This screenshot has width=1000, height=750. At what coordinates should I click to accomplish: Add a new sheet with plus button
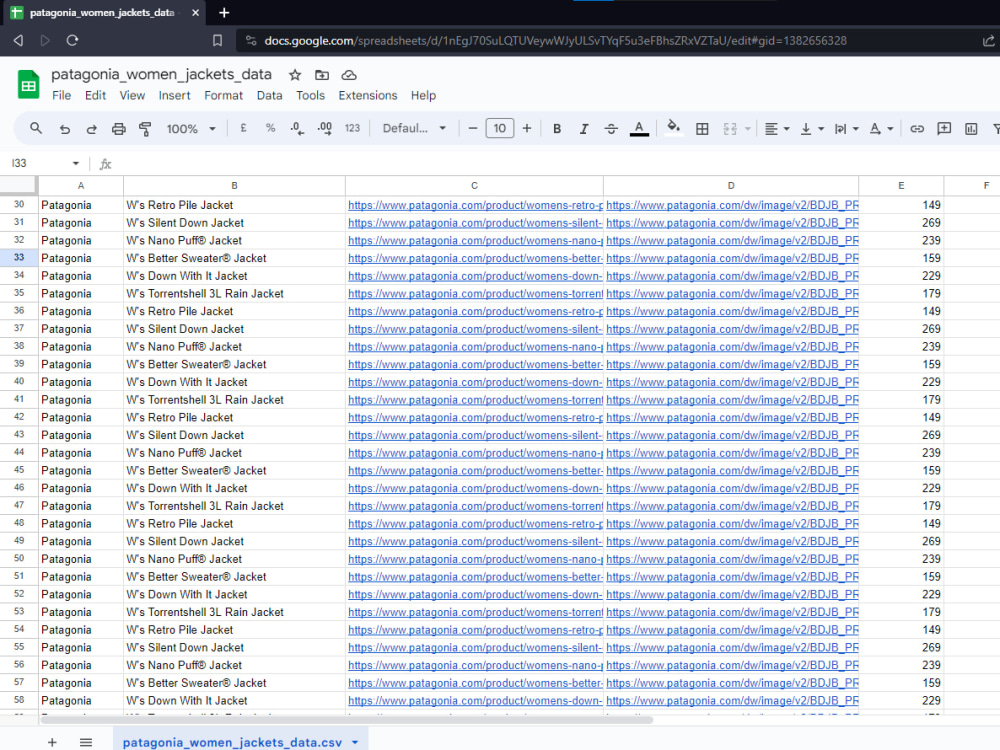(52, 742)
